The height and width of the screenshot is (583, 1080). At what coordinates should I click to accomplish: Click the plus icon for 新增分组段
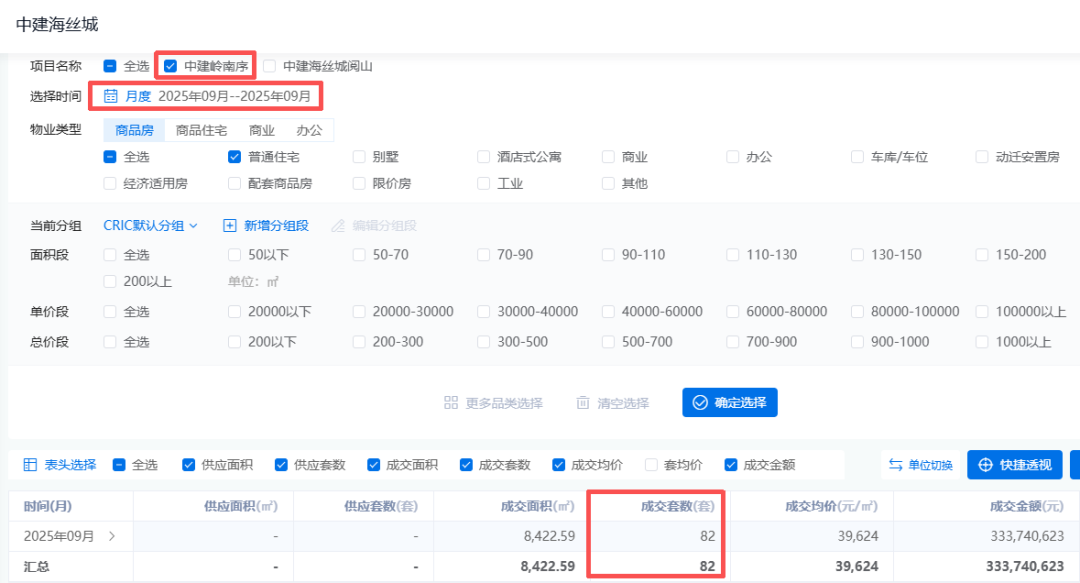(x=229, y=225)
